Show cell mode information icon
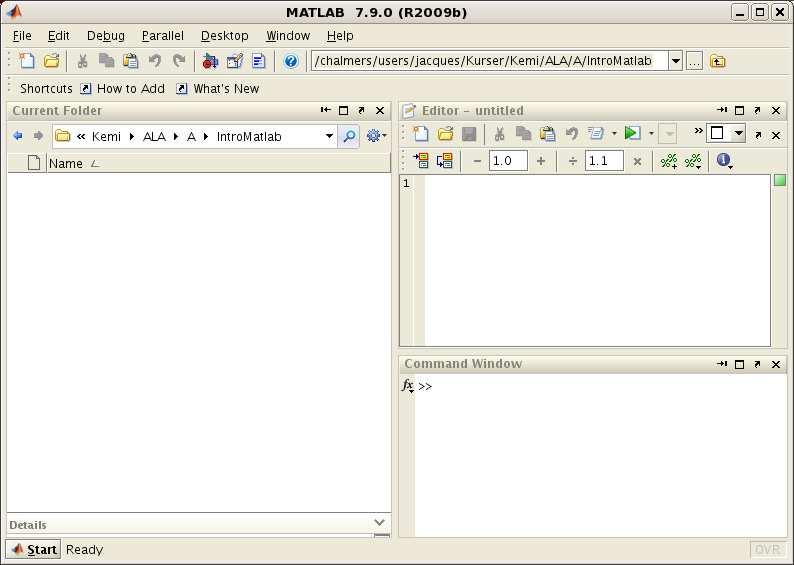Viewport: 794px width, 565px height. (724, 160)
